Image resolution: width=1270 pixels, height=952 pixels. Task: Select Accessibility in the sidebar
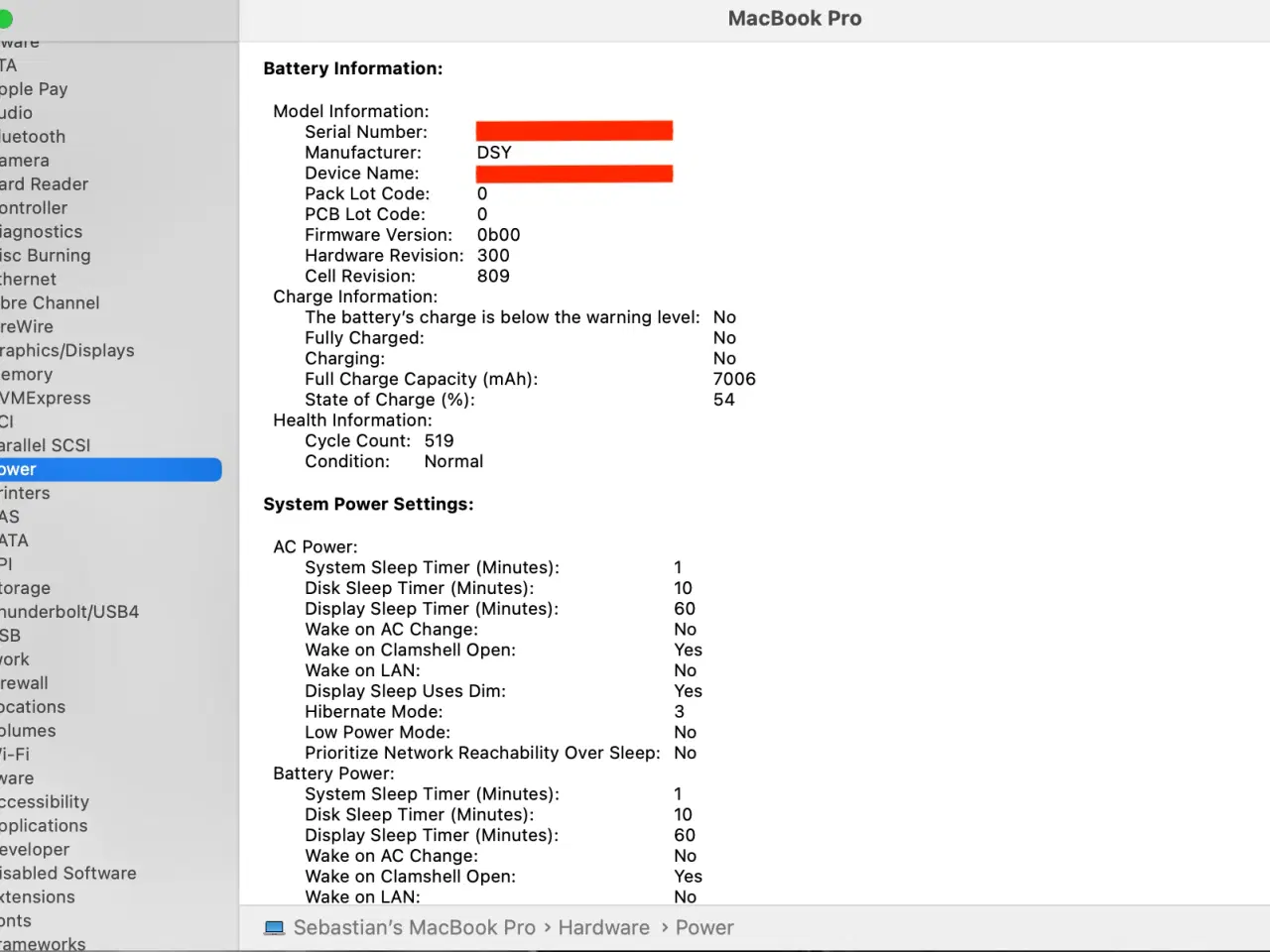(x=45, y=803)
